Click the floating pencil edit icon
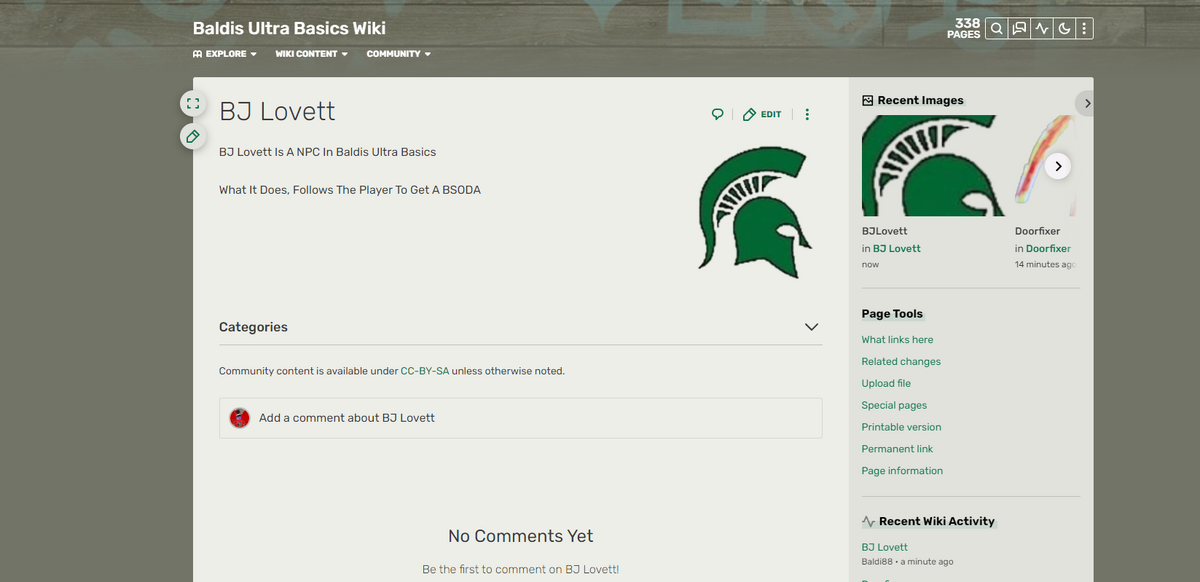 tap(193, 136)
